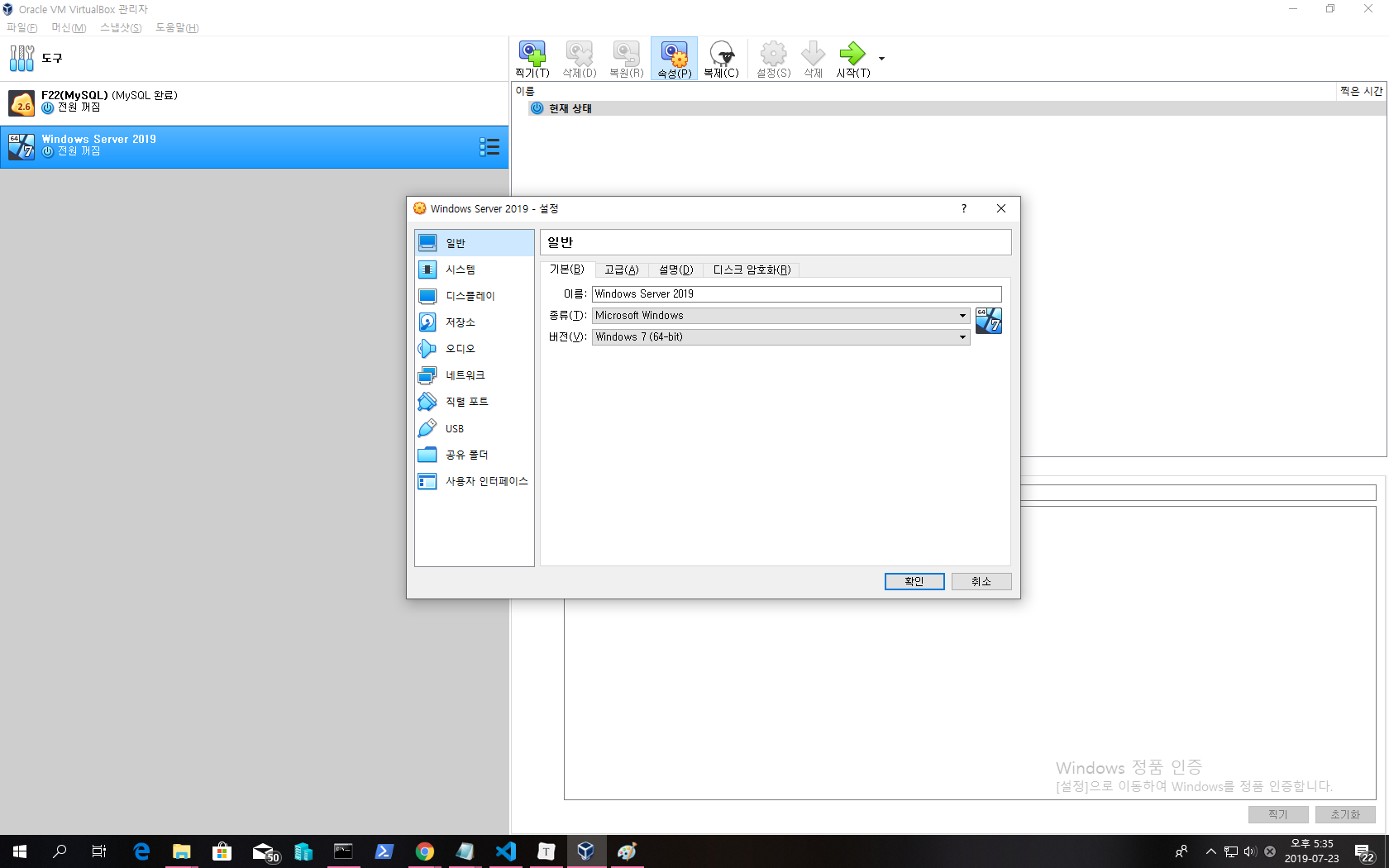Open the Network (네트워크) settings category
This screenshot has height=868, width=1389.
pos(474,375)
